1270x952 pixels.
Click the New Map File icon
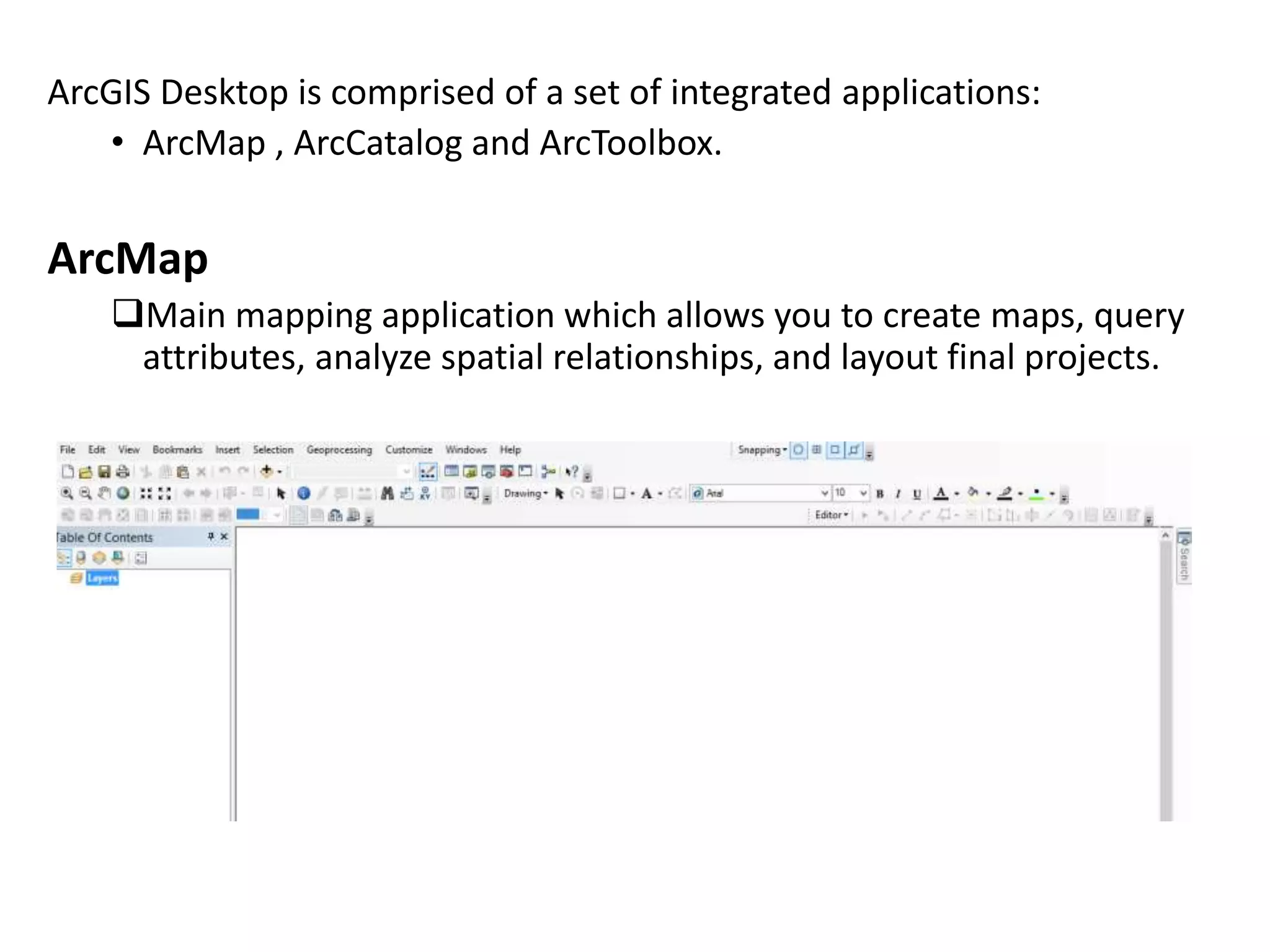click(x=68, y=472)
